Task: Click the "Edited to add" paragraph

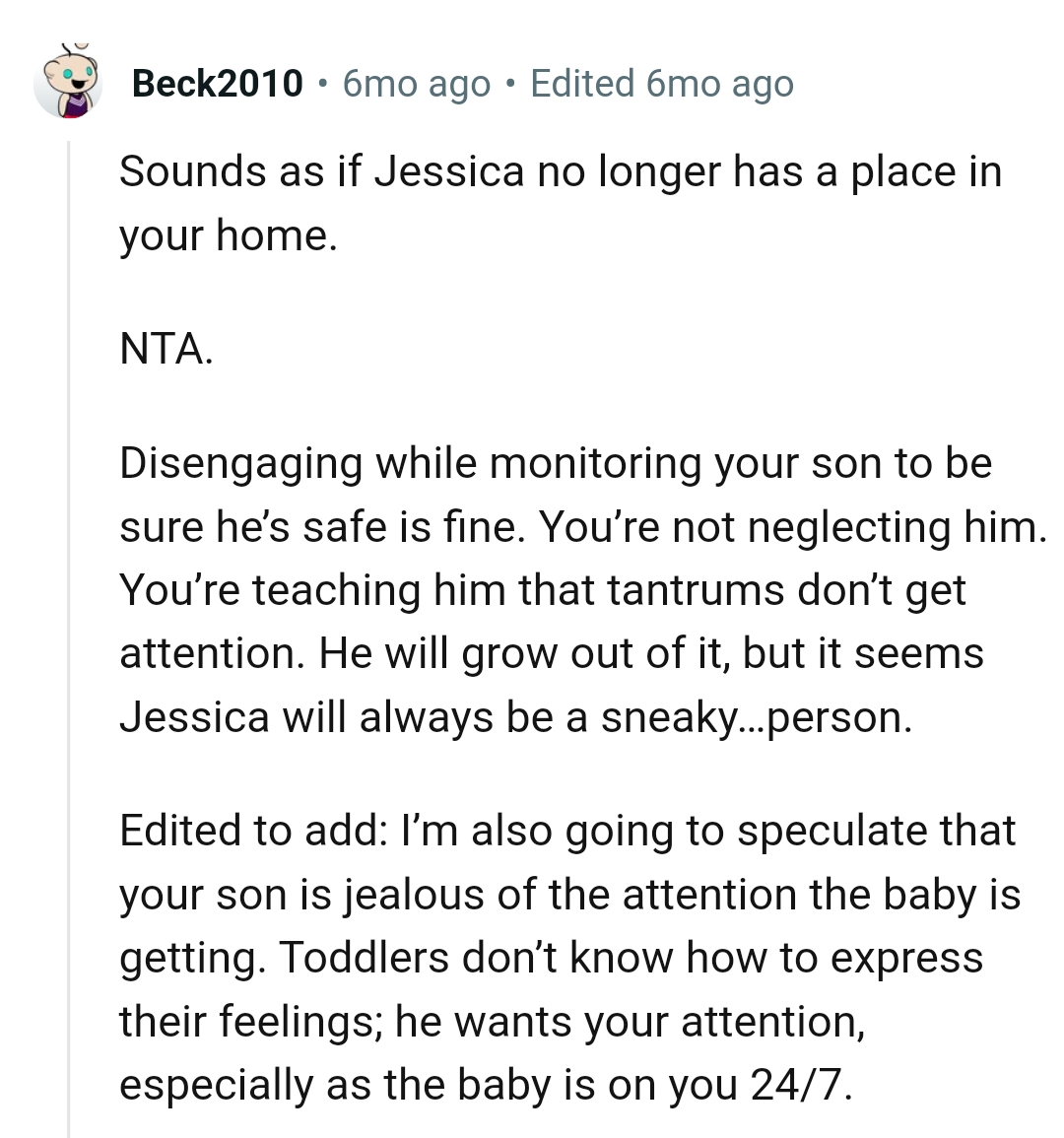Action: click(493, 956)
